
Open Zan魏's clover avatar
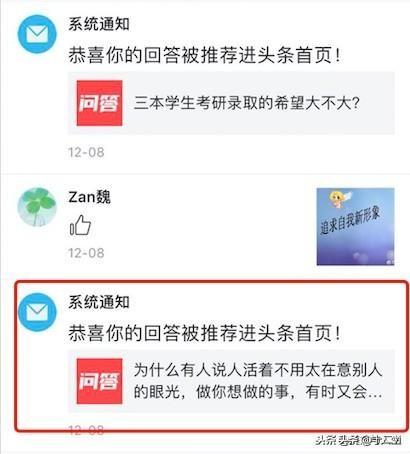(x=37, y=207)
